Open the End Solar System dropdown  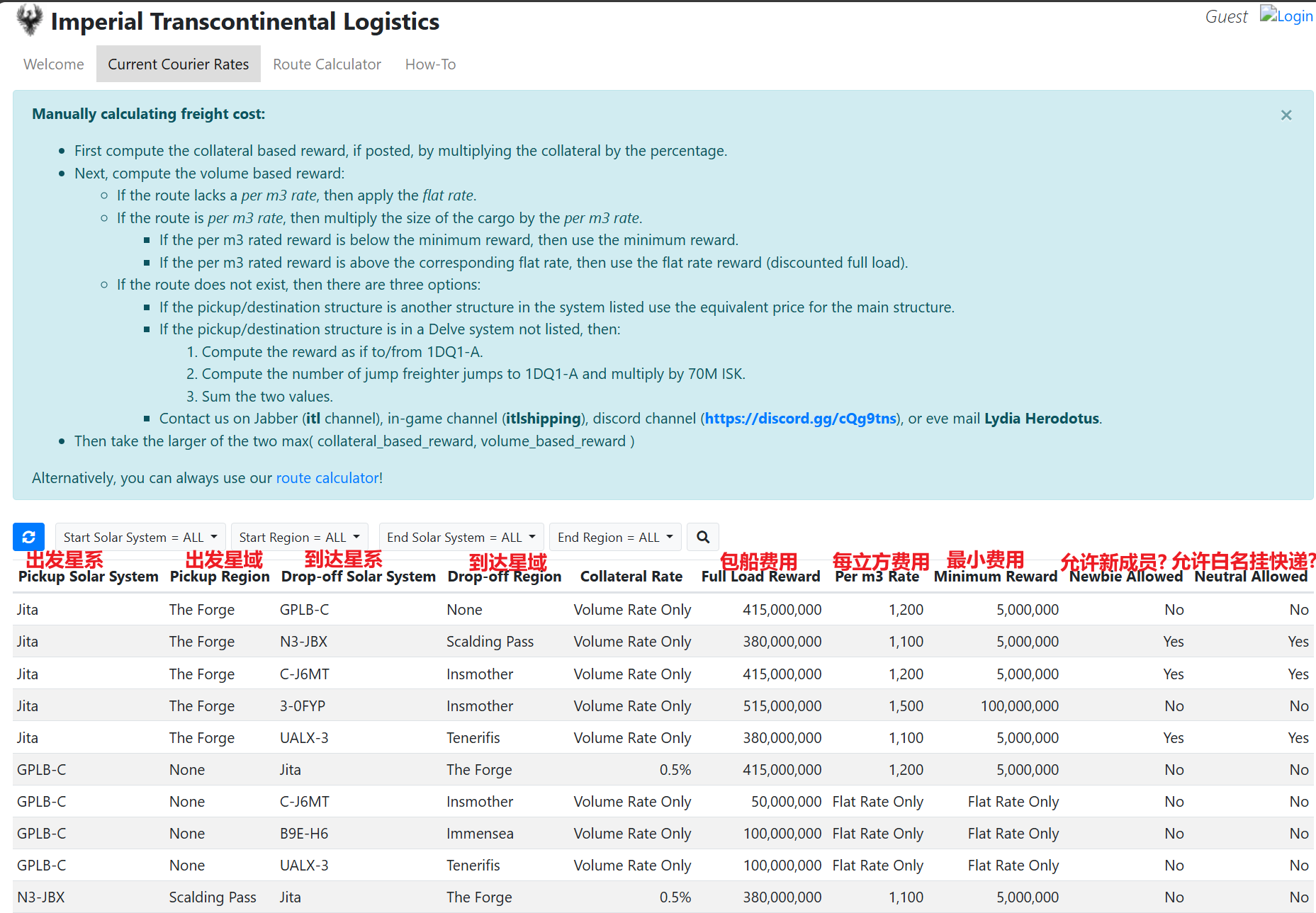point(461,537)
